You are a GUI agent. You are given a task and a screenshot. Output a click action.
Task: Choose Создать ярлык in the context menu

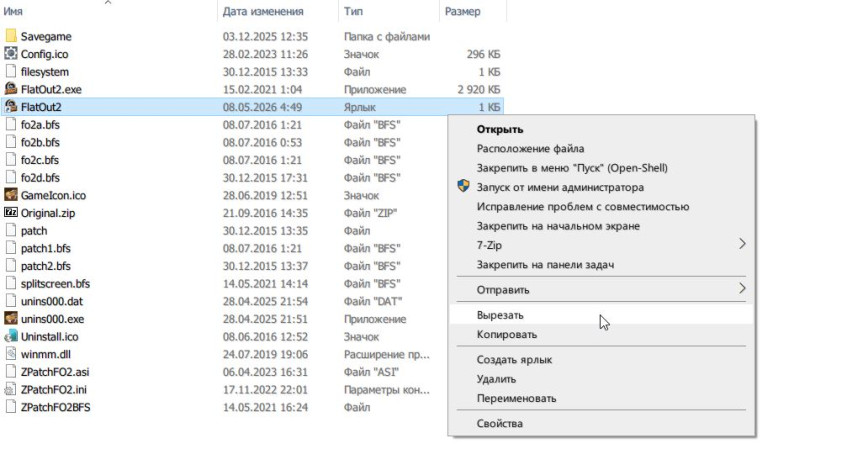point(514,360)
